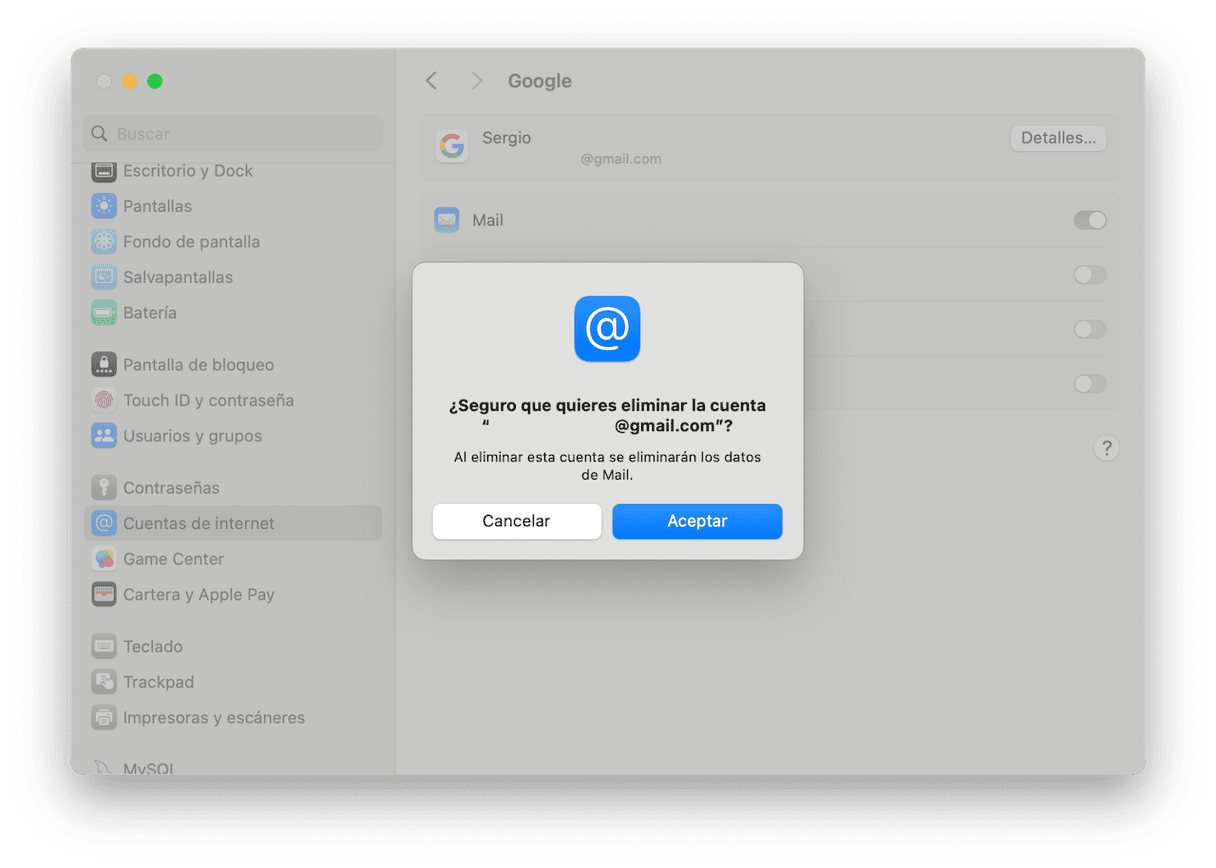Click the green zoom window button
1216x868 pixels.
(x=155, y=81)
